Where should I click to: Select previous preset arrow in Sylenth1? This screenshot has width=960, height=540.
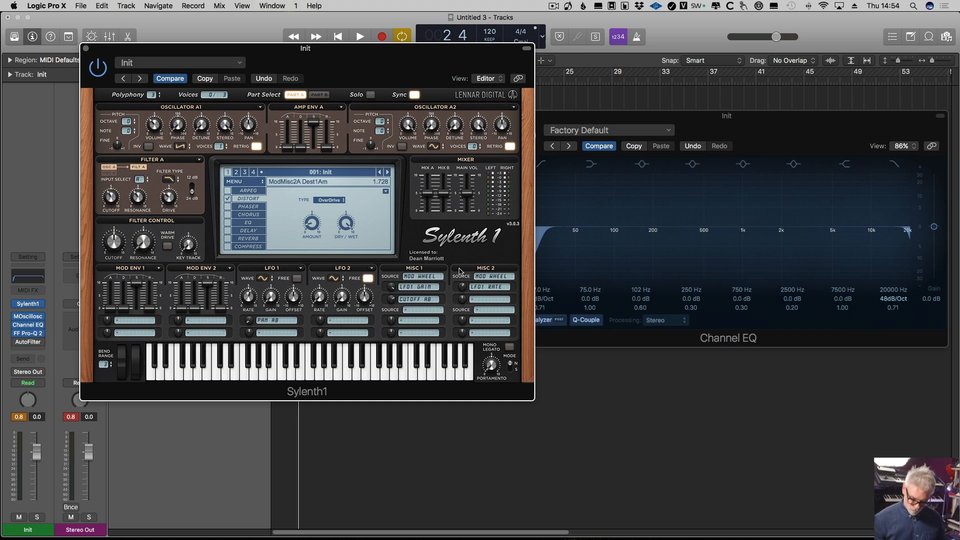point(123,78)
